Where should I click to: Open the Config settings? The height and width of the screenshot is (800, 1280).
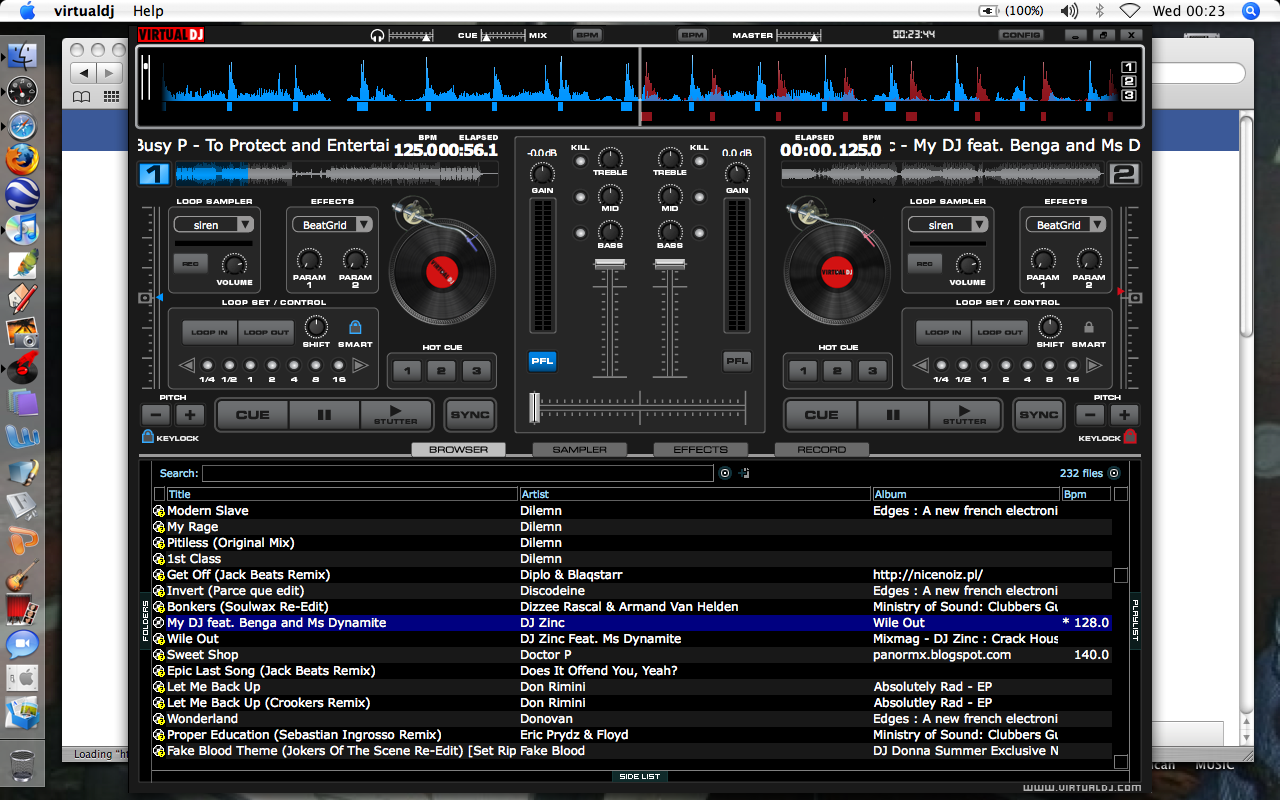(x=1021, y=35)
